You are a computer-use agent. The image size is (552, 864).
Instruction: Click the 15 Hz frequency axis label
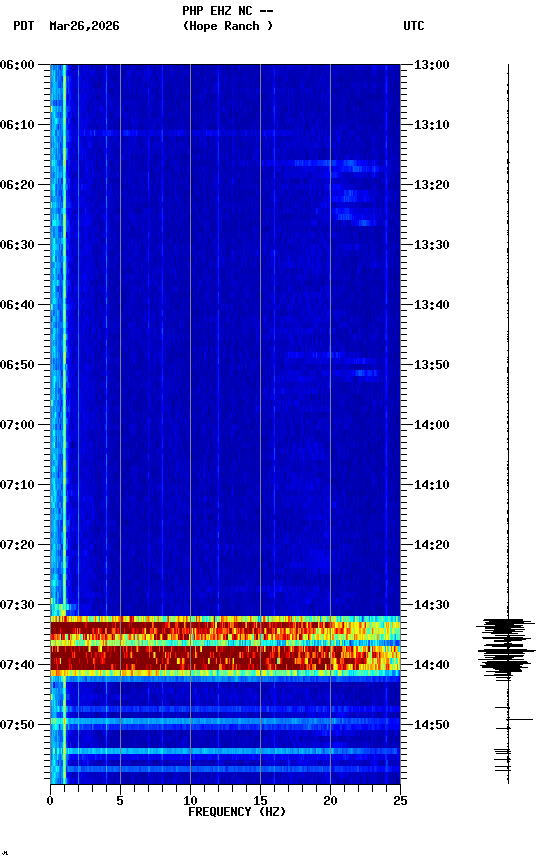260,801
